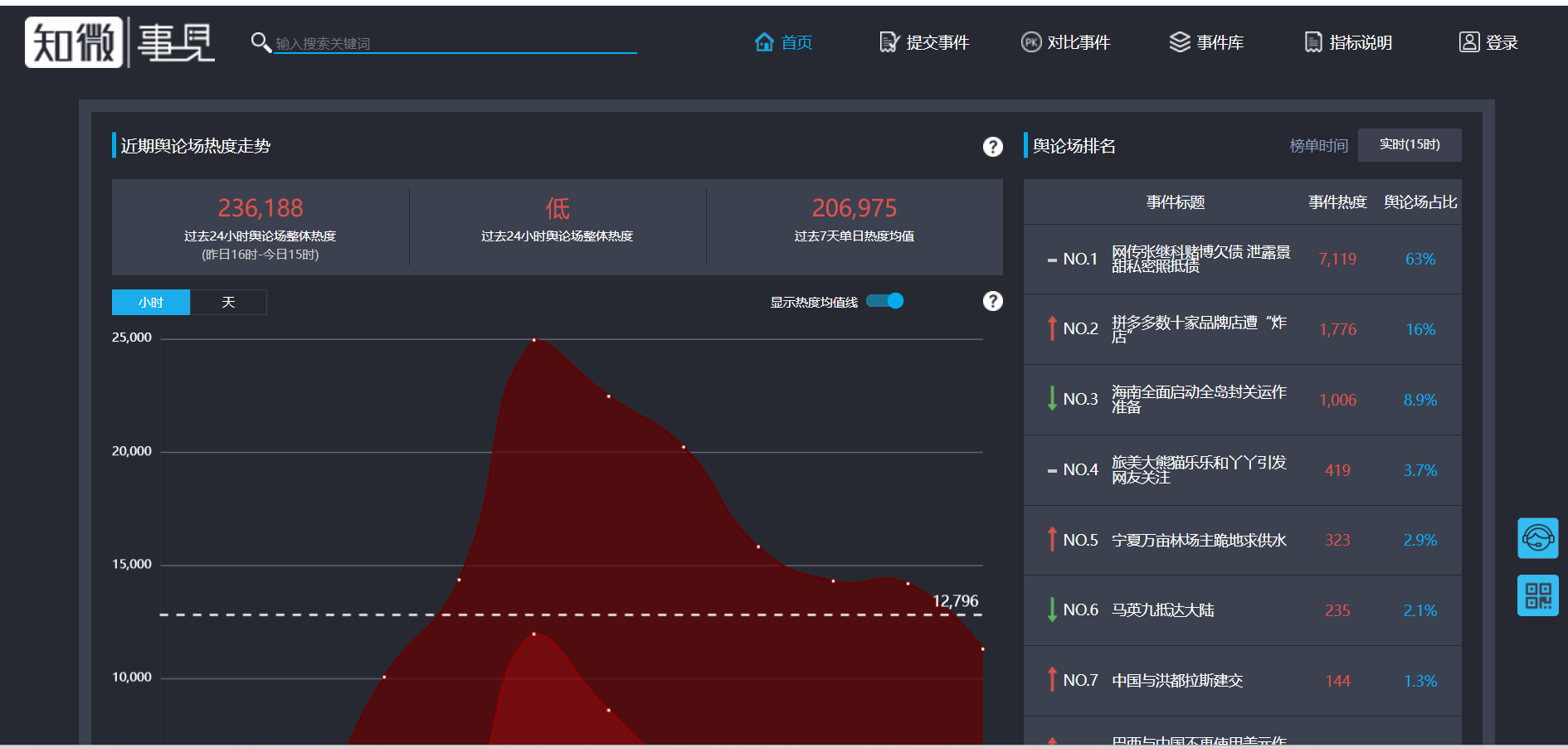The image size is (1568, 748).
Task: Click the magnifier search icon
Action: click(261, 42)
